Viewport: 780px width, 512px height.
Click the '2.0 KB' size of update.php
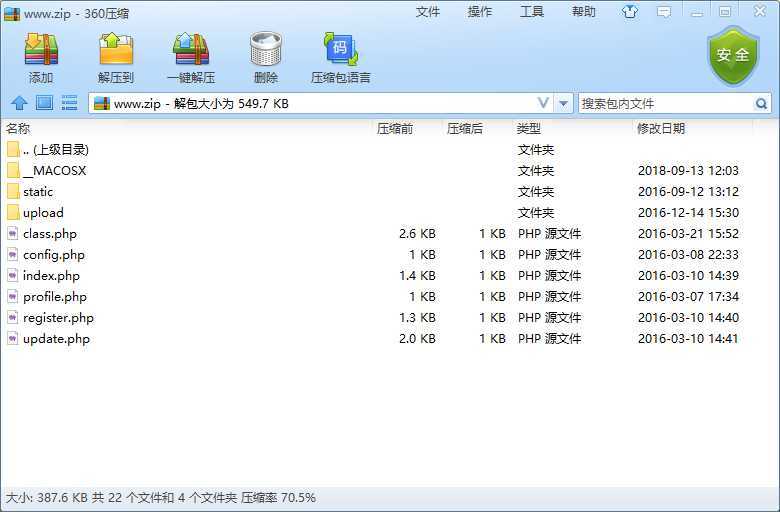pos(417,339)
